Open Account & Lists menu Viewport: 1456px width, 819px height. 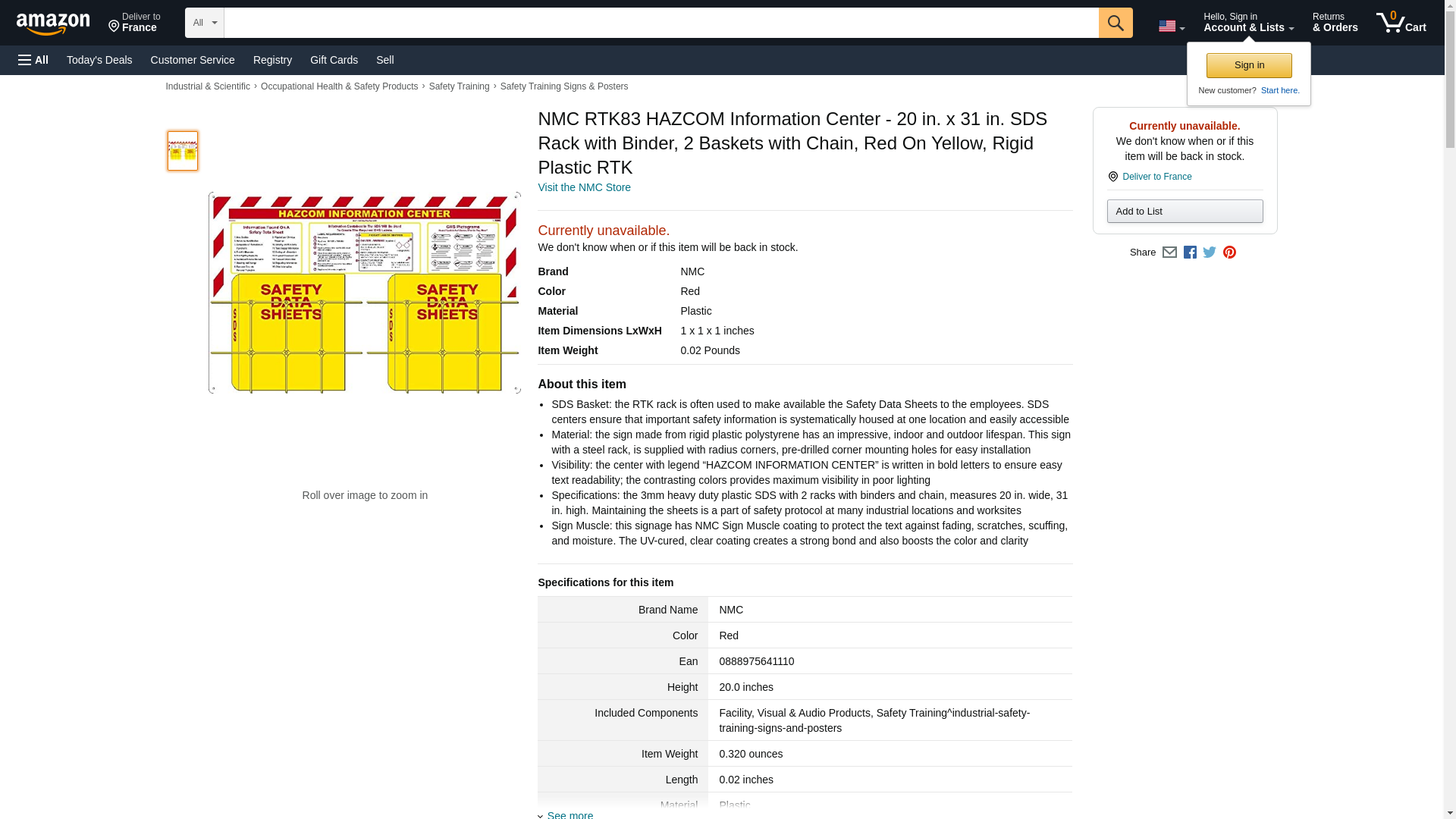click(x=1248, y=23)
